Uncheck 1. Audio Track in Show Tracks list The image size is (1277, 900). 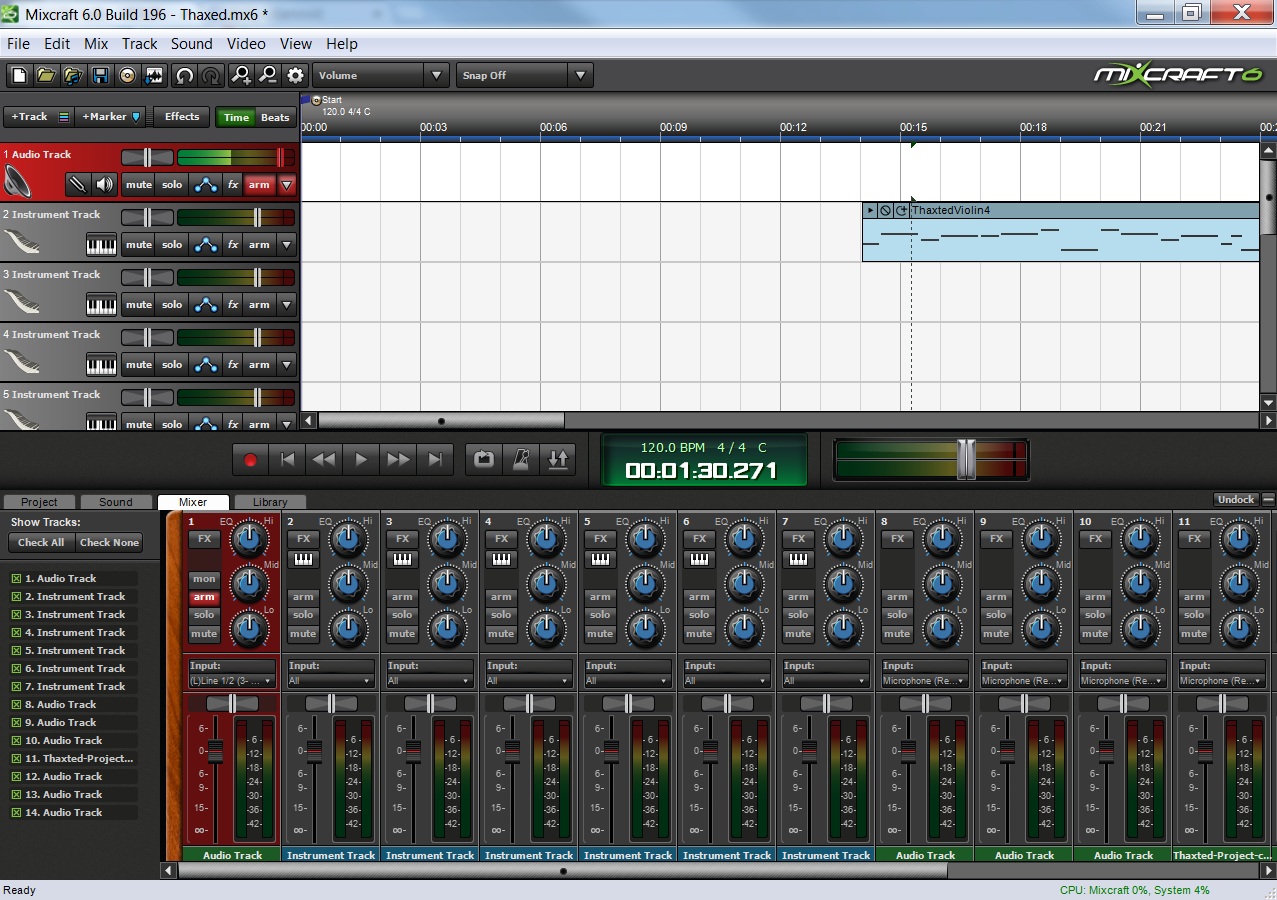tap(16, 579)
